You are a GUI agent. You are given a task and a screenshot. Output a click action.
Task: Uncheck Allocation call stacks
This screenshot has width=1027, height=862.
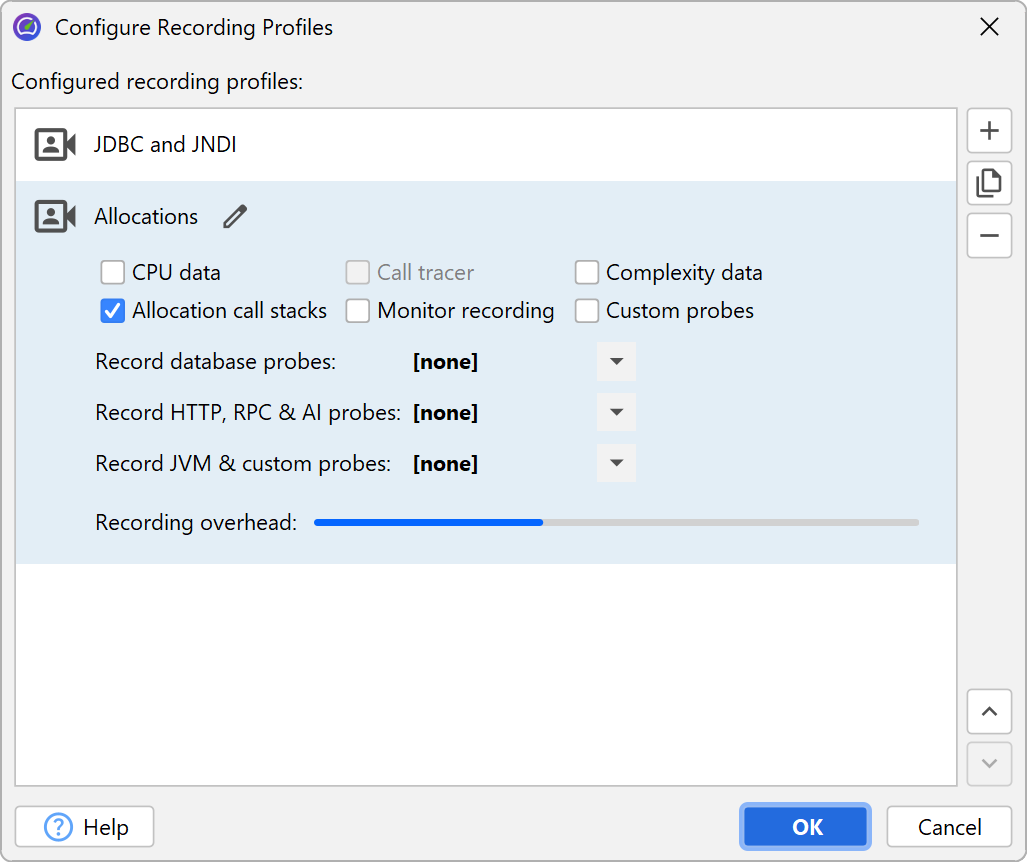click(112, 311)
